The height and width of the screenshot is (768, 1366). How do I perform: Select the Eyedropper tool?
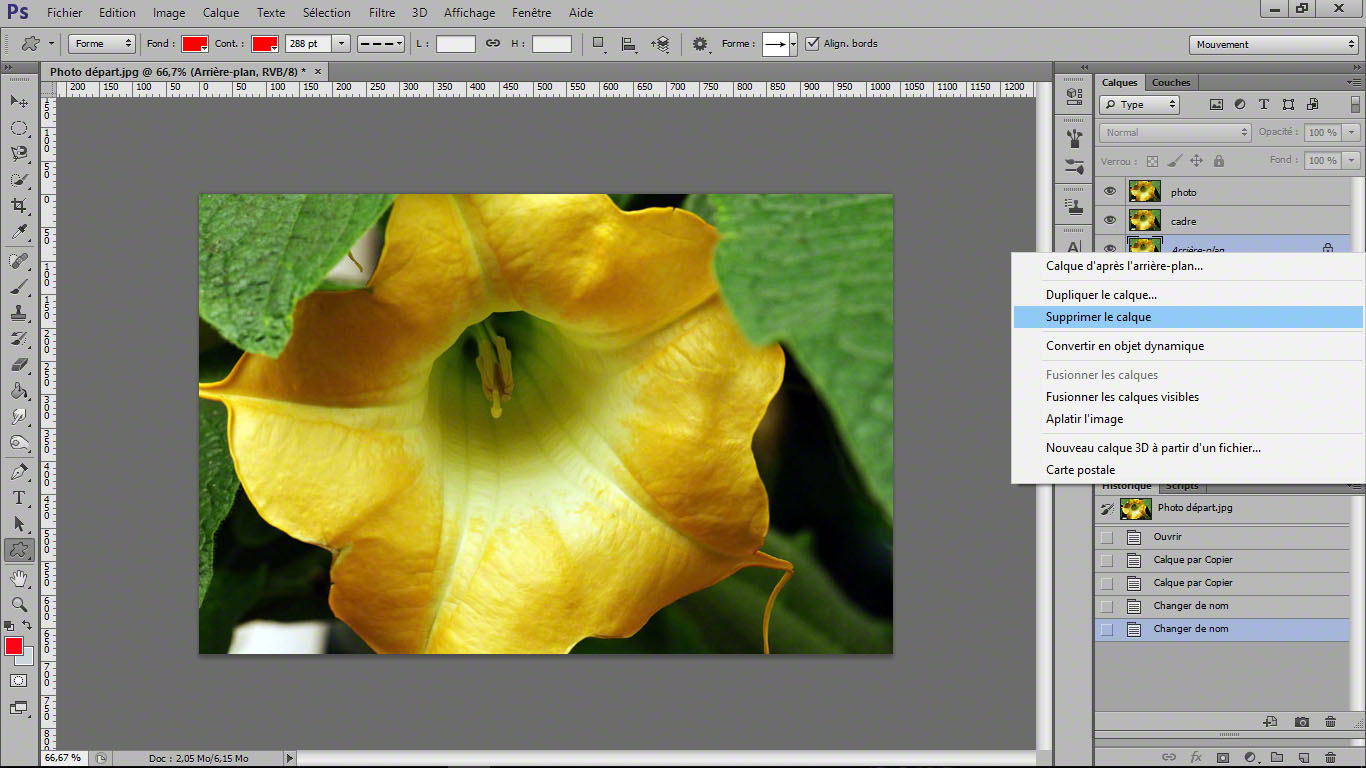[x=19, y=232]
